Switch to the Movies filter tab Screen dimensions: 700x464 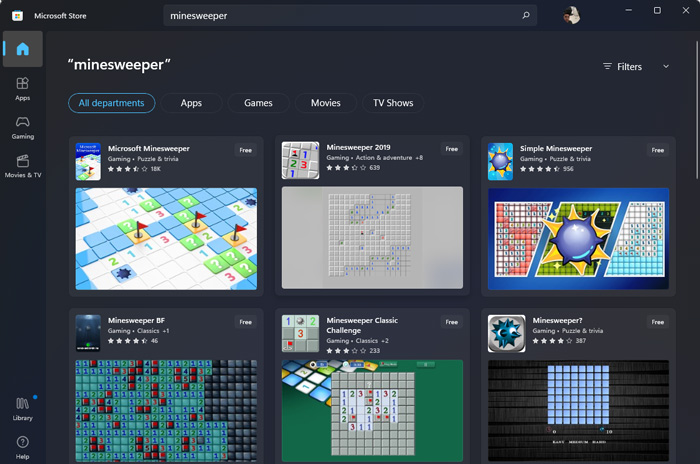coord(326,103)
